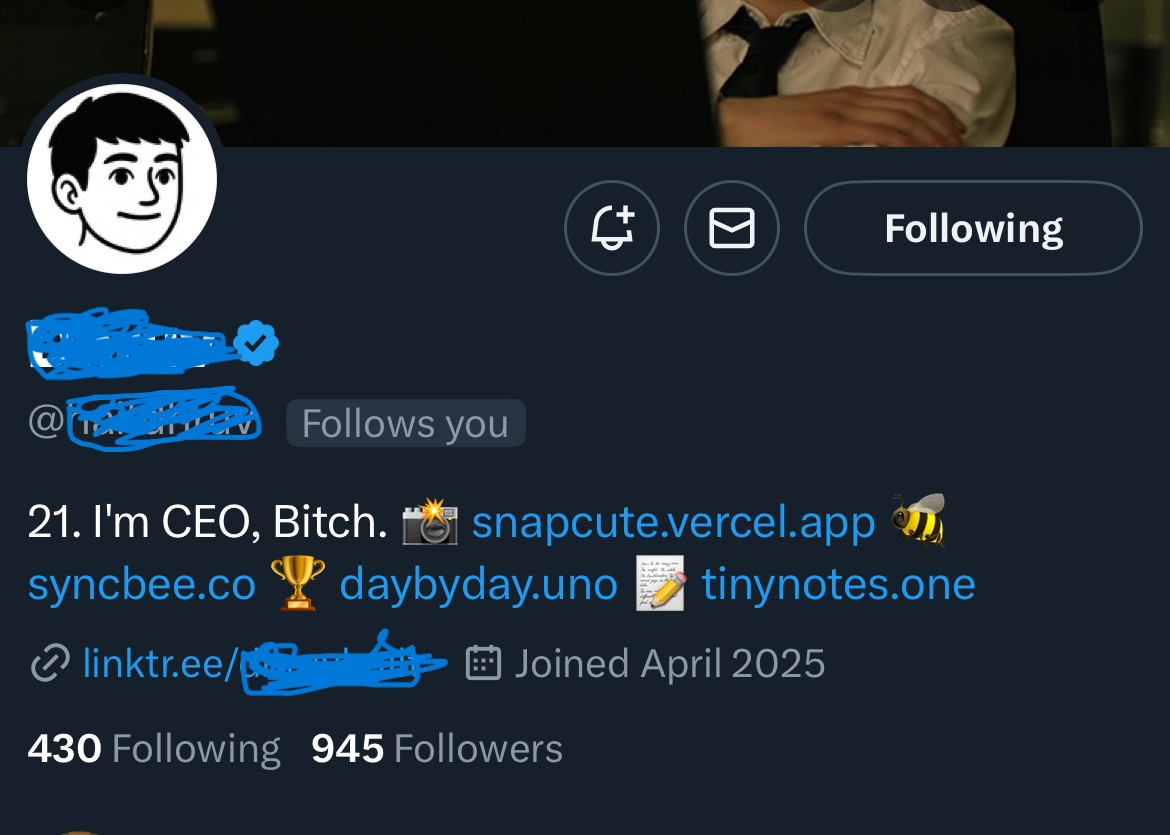1170x835 pixels.
Task: Click the camera emoji in the bio
Action: tap(430, 523)
